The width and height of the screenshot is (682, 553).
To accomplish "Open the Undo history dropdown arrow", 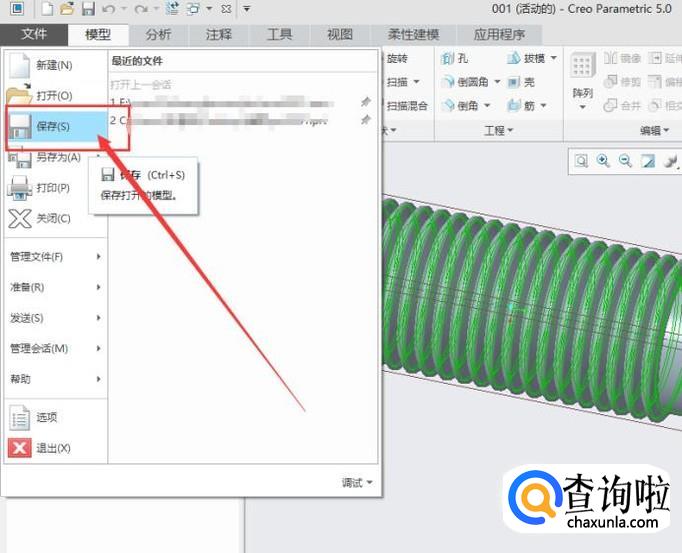I will click(124, 8).
